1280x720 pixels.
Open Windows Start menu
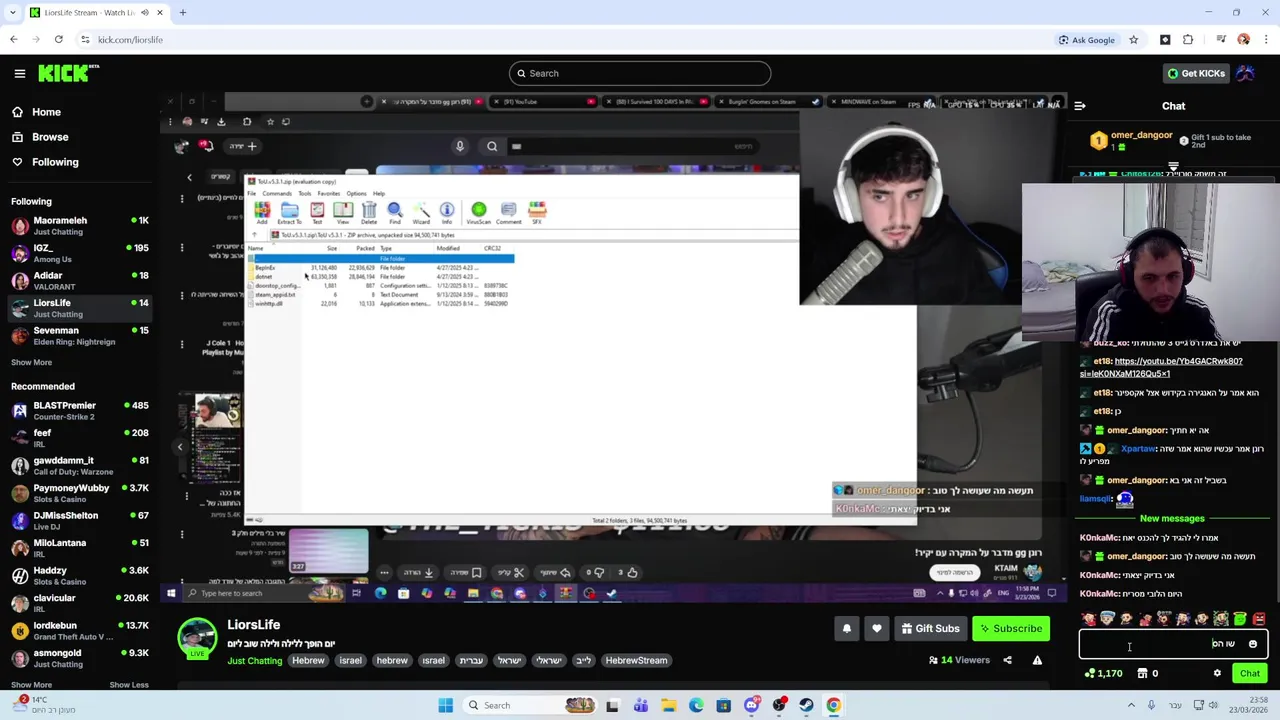(x=446, y=705)
